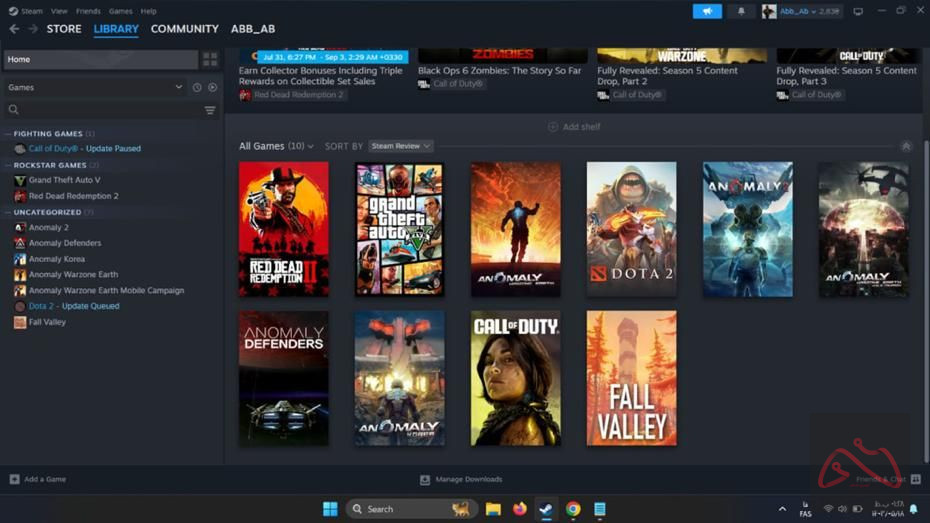Open File Explorer from taskbar
930x523 pixels.
[x=493, y=509]
